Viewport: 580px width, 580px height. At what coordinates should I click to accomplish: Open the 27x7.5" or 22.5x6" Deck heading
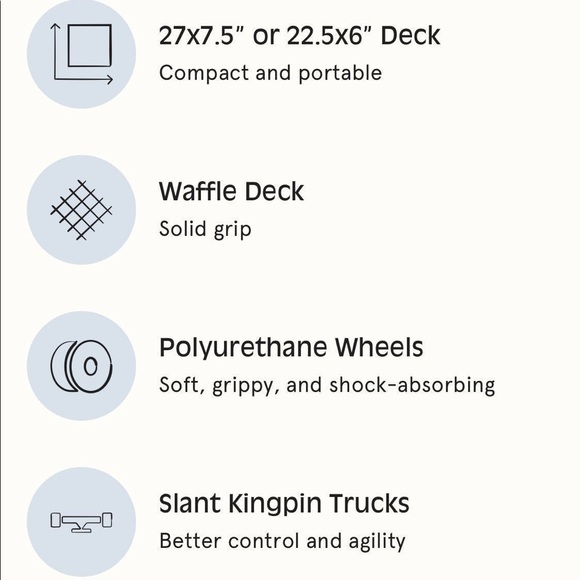(300, 36)
